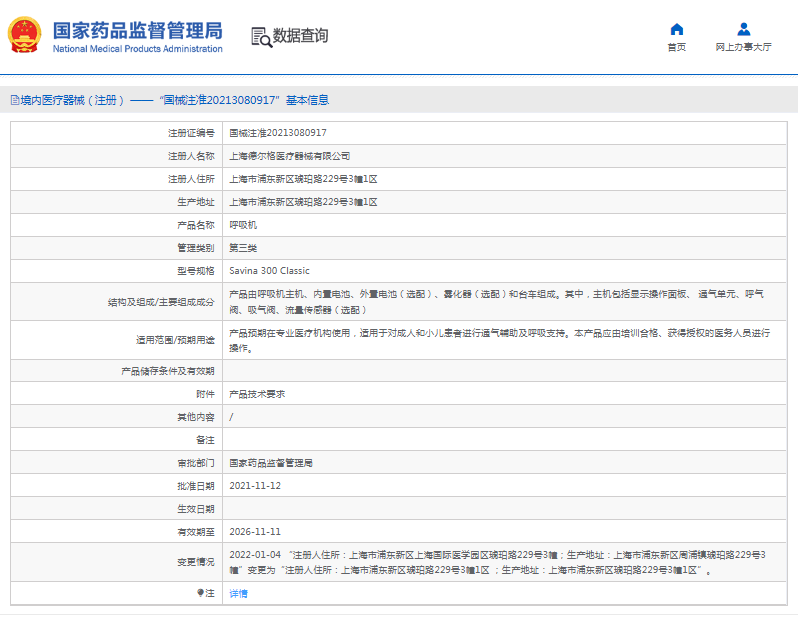Click the 产品储存条件及有效期 label

pyautogui.click(x=168, y=371)
